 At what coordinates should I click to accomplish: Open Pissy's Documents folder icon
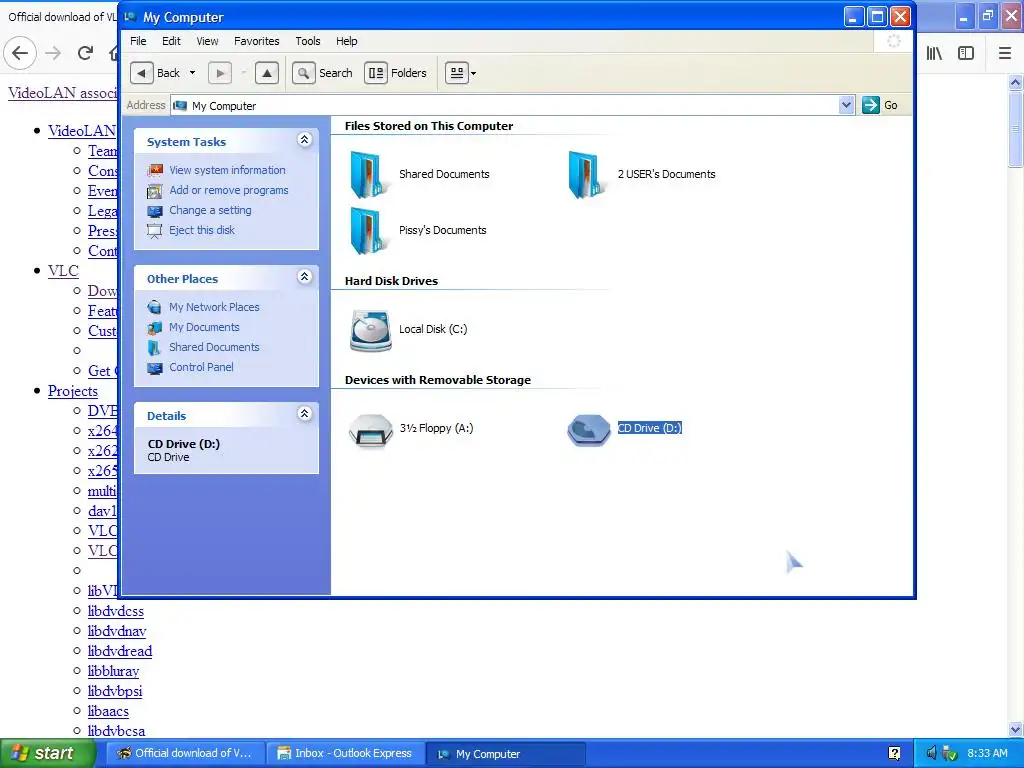[x=369, y=231]
